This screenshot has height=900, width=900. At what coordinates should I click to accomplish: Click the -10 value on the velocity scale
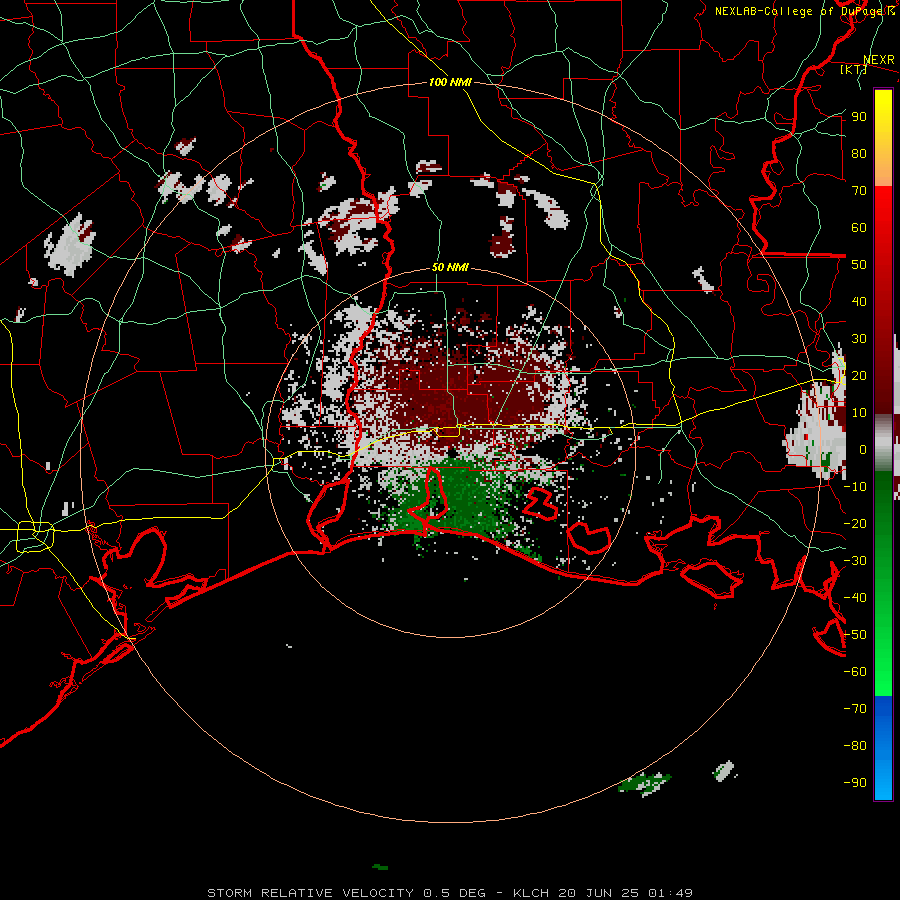pos(855,487)
